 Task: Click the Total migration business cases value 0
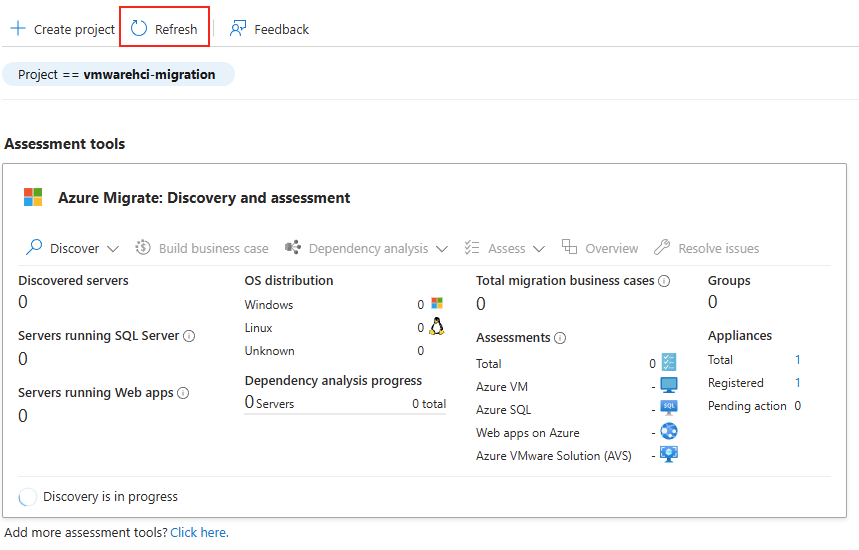[481, 304]
